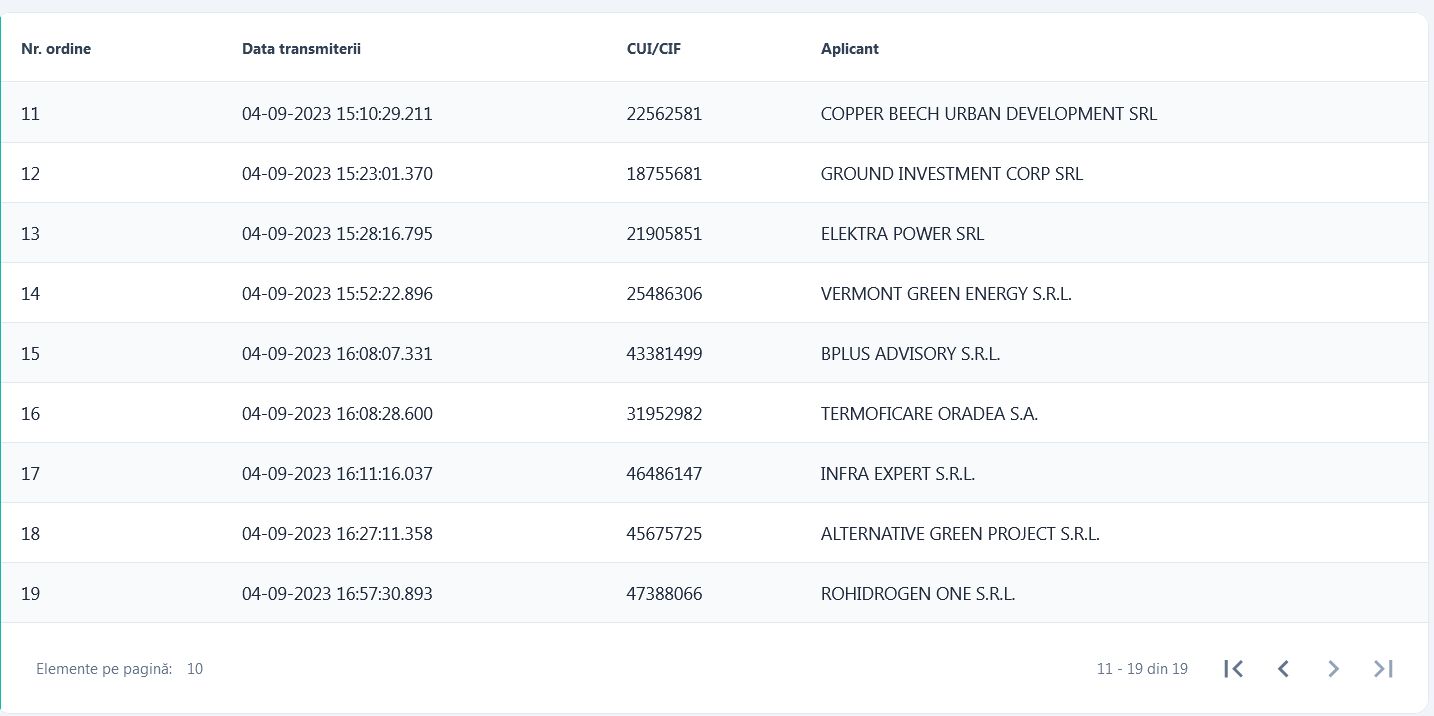Select the VERMONT GREEN ENERGY S.R.L. row
The image size is (1434, 716).
946,294
